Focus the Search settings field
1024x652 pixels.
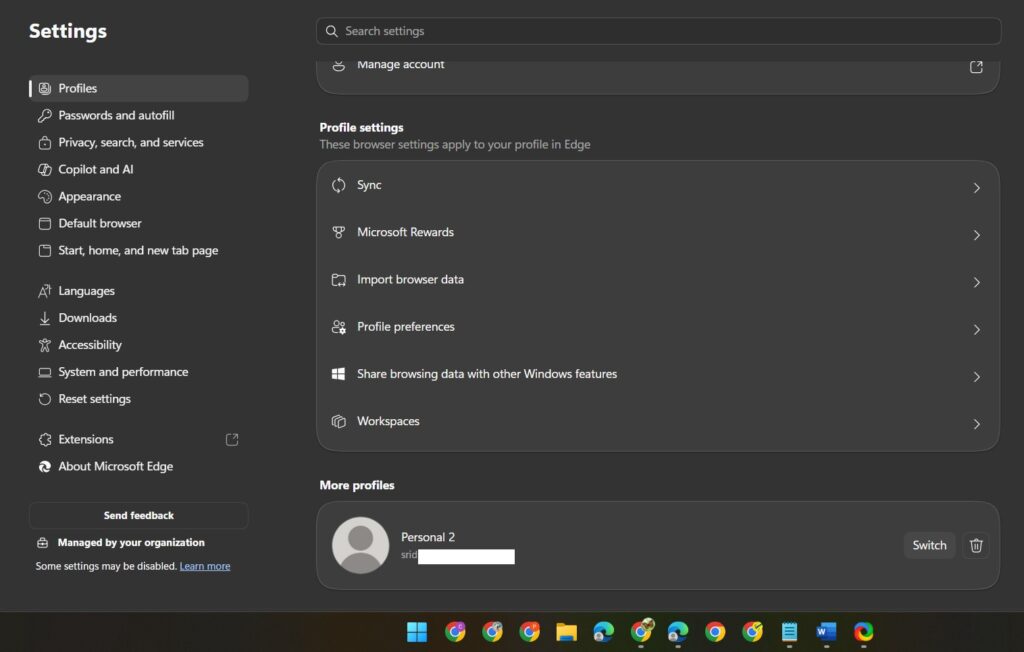pos(658,31)
